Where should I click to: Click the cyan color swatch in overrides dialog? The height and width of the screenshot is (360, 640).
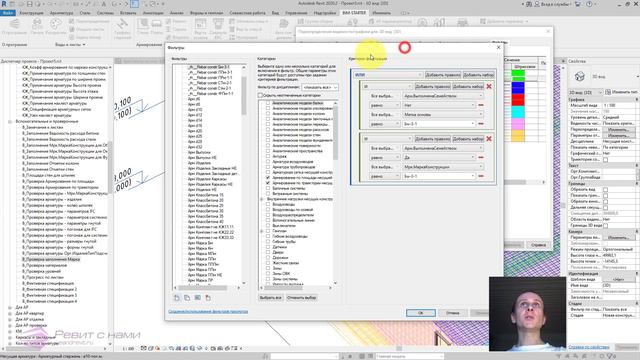518,112
